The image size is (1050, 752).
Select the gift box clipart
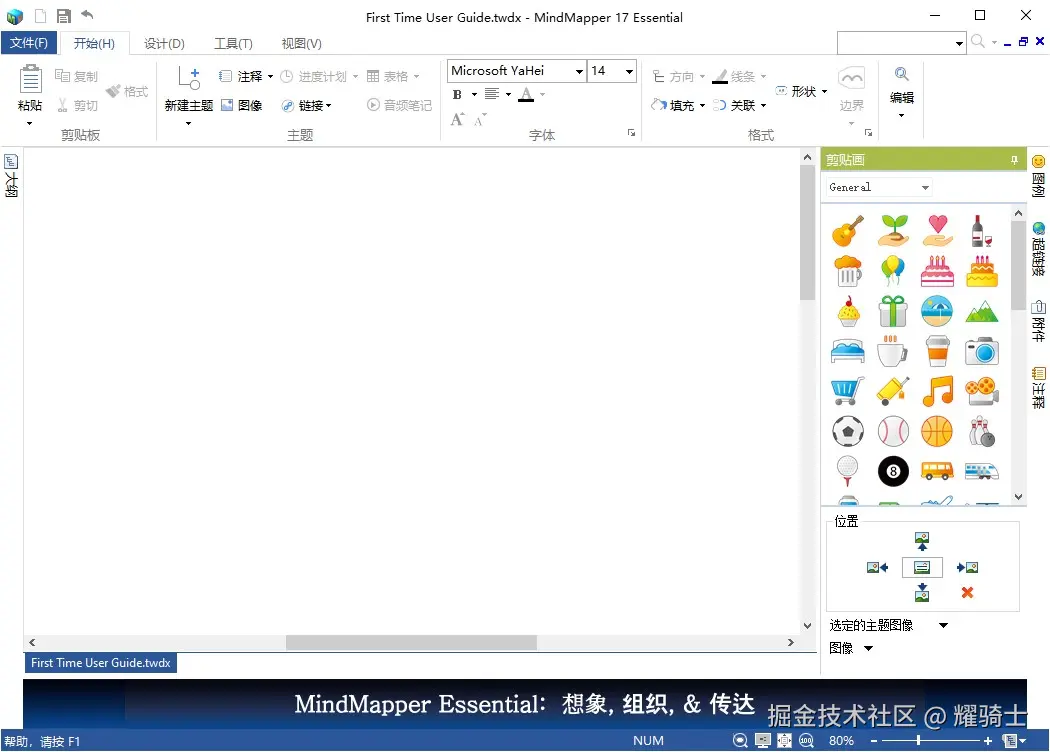pos(893,311)
